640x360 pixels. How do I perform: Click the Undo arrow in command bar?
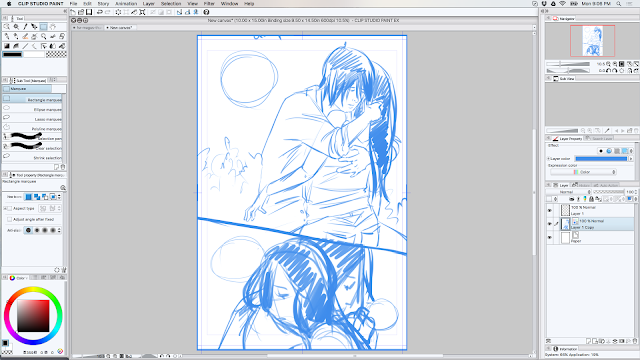click(100, 12)
